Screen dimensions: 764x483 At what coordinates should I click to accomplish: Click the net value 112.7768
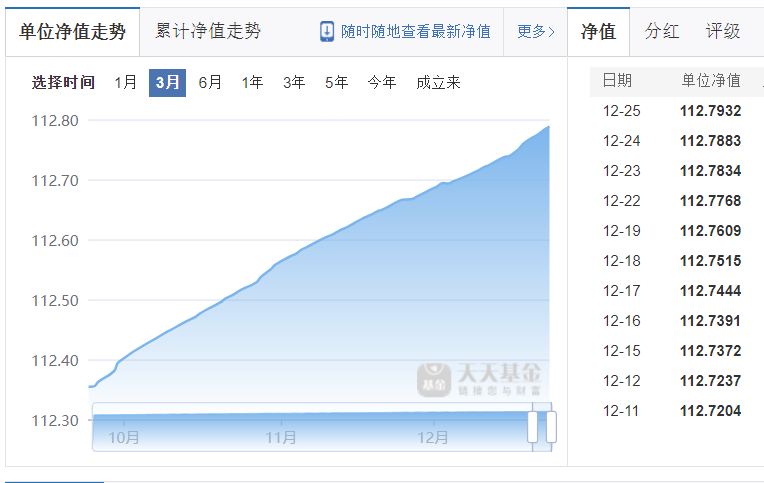(x=710, y=201)
